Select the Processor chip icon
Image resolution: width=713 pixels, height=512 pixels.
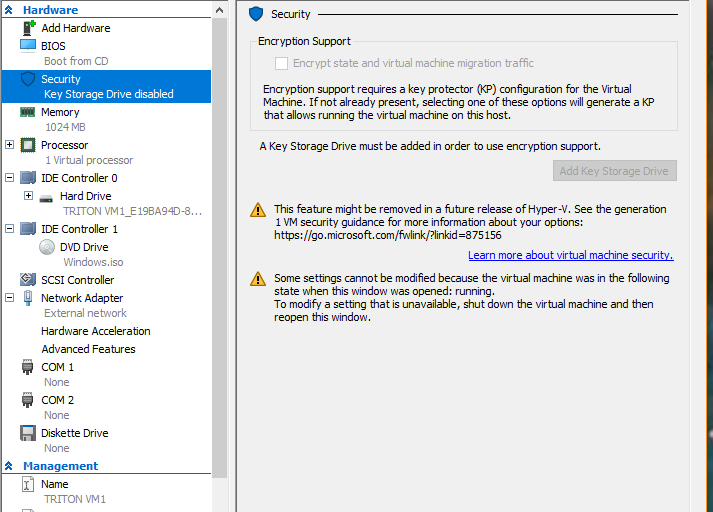coord(28,145)
